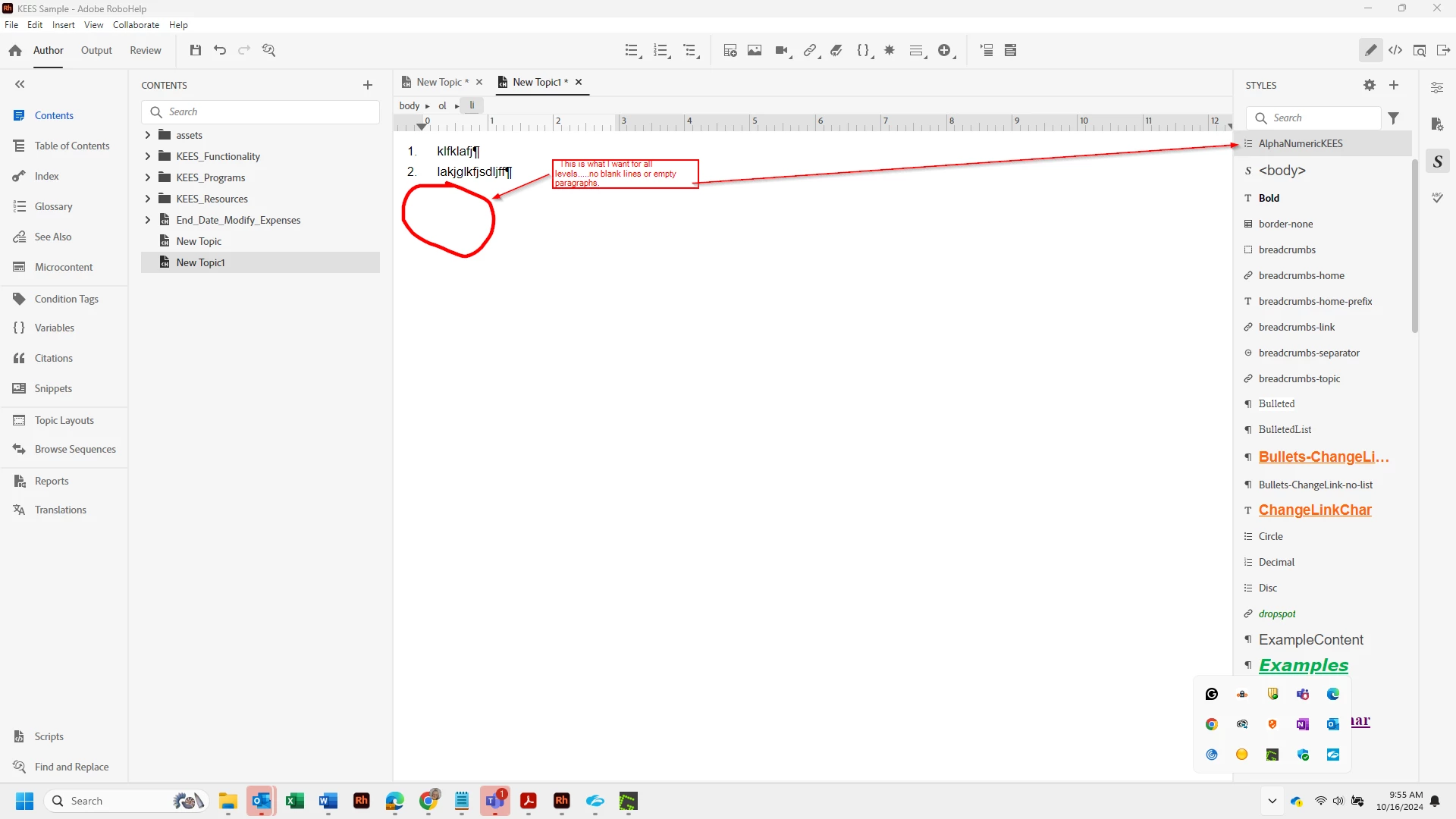Viewport: 1456px width, 819px height.
Task: Open Find and Replace
Action: (71, 767)
